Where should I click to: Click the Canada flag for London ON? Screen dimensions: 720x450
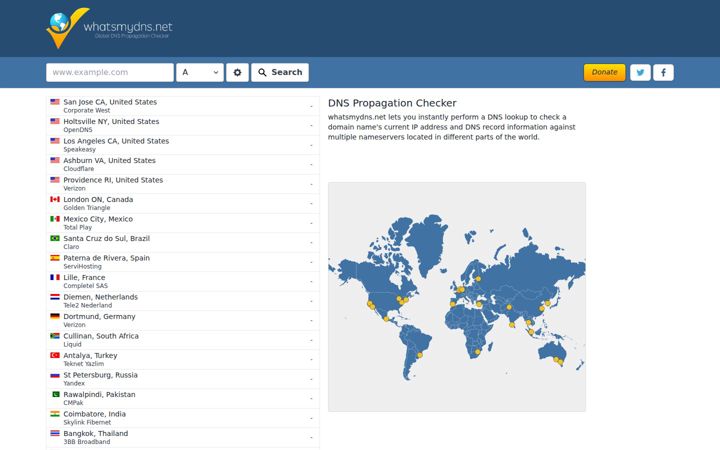click(x=55, y=199)
